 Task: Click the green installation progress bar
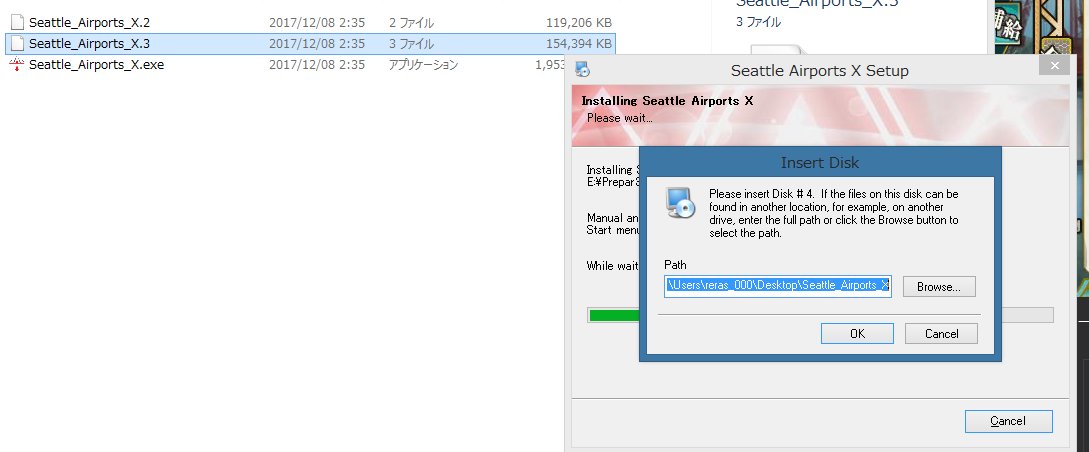click(x=614, y=315)
